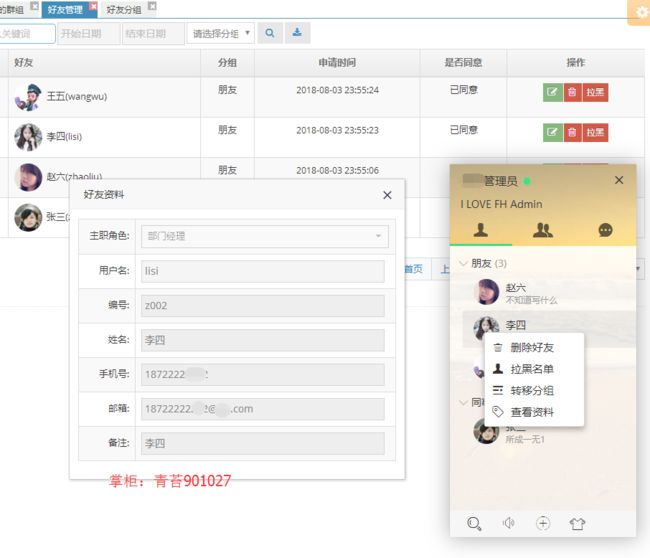650x558 pixels.
Task: Select the single-person friends tab icon in chat panel
Action: [481, 230]
